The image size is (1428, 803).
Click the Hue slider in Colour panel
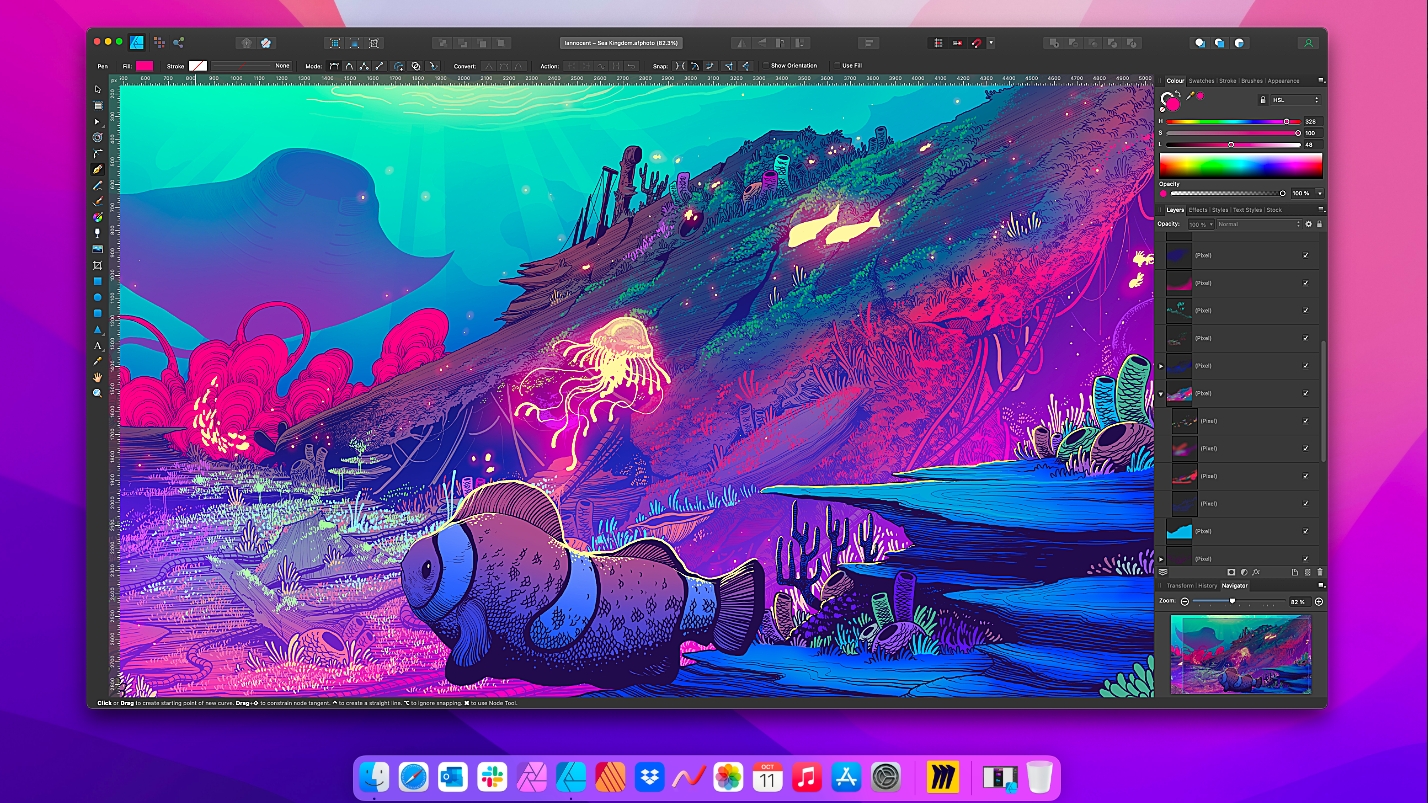click(1232, 122)
